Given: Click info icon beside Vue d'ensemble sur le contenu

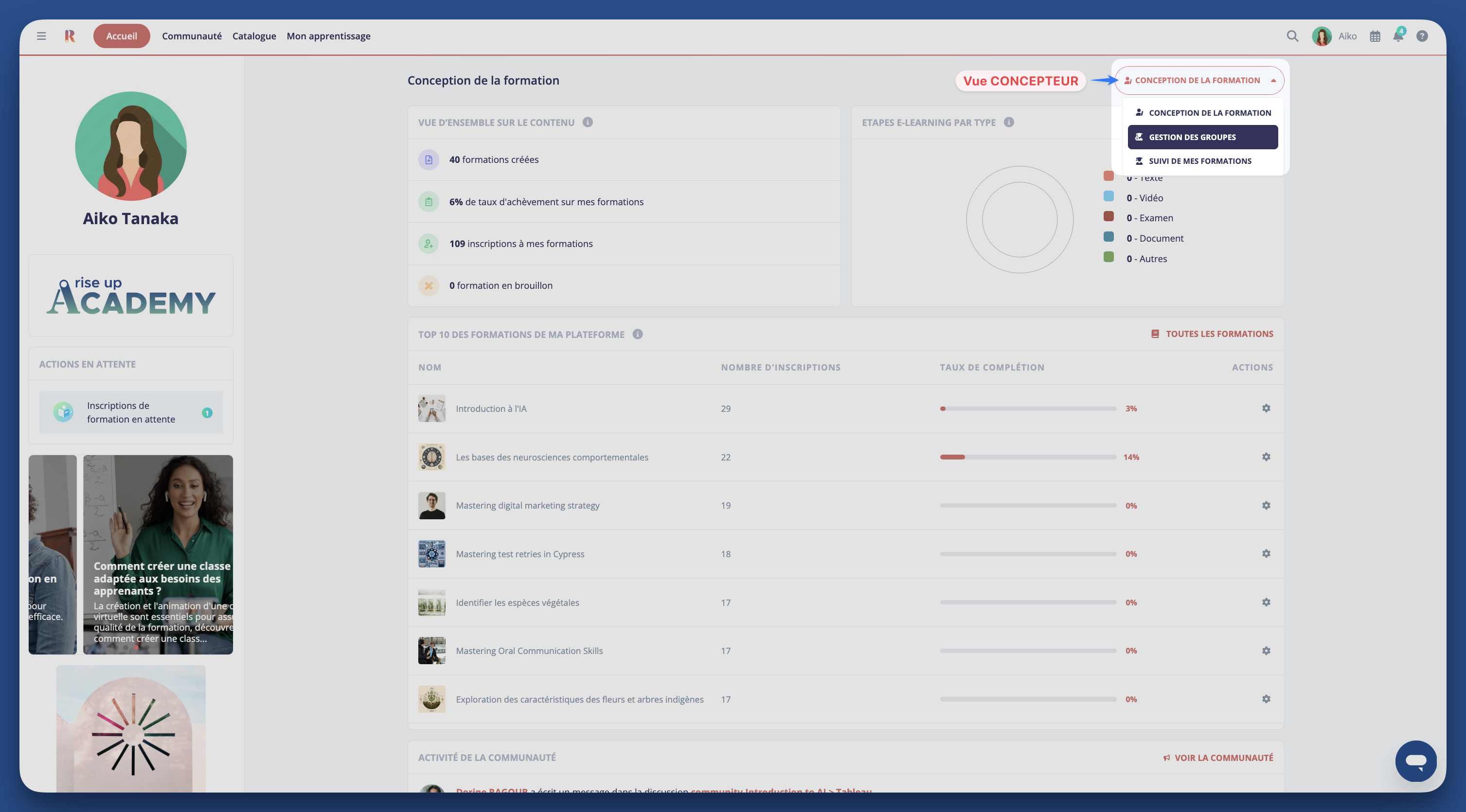Looking at the screenshot, I should pyautogui.click(x=588, y=123).
